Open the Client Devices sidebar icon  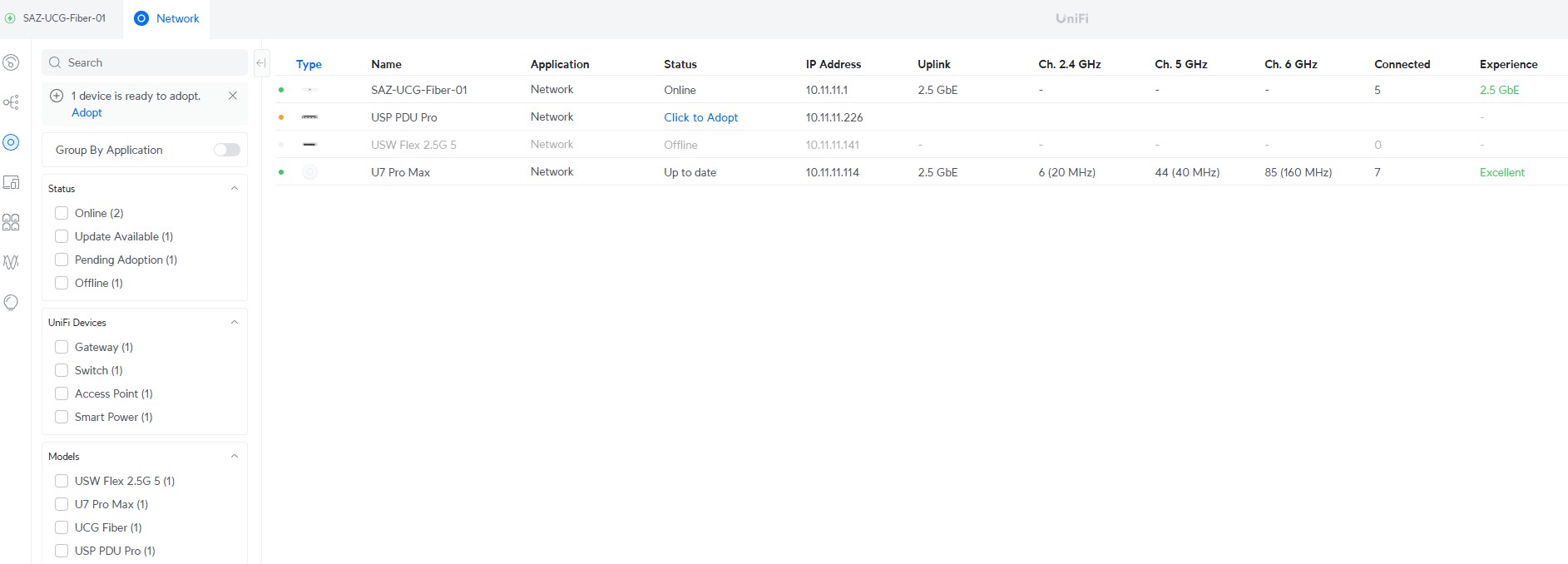point(12,182)
